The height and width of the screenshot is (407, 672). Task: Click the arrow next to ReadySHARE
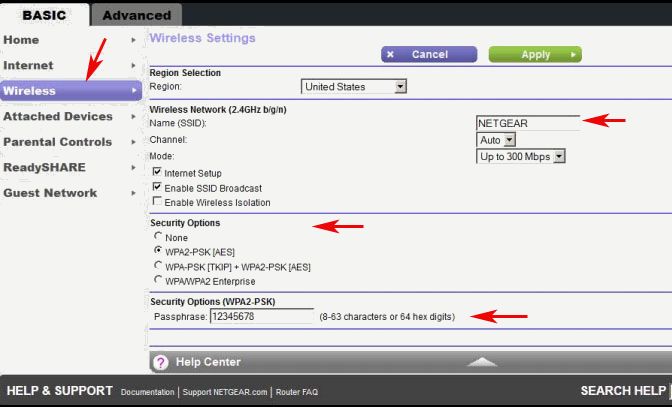[134, 168]
